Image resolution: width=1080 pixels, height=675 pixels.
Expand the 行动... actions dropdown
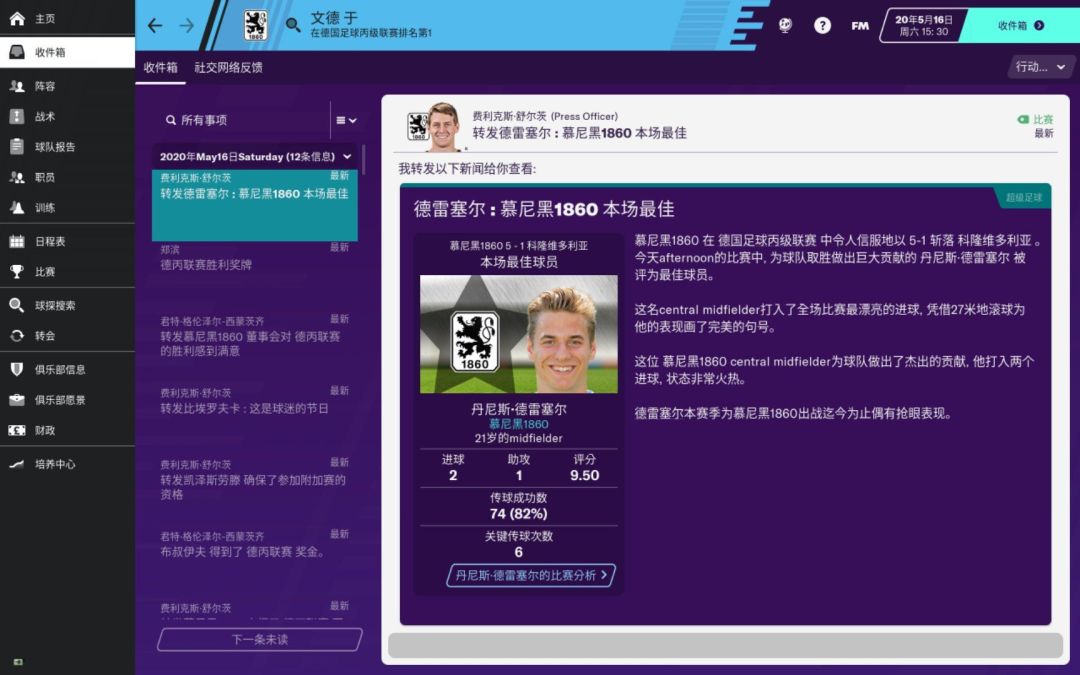point(1040,67)
